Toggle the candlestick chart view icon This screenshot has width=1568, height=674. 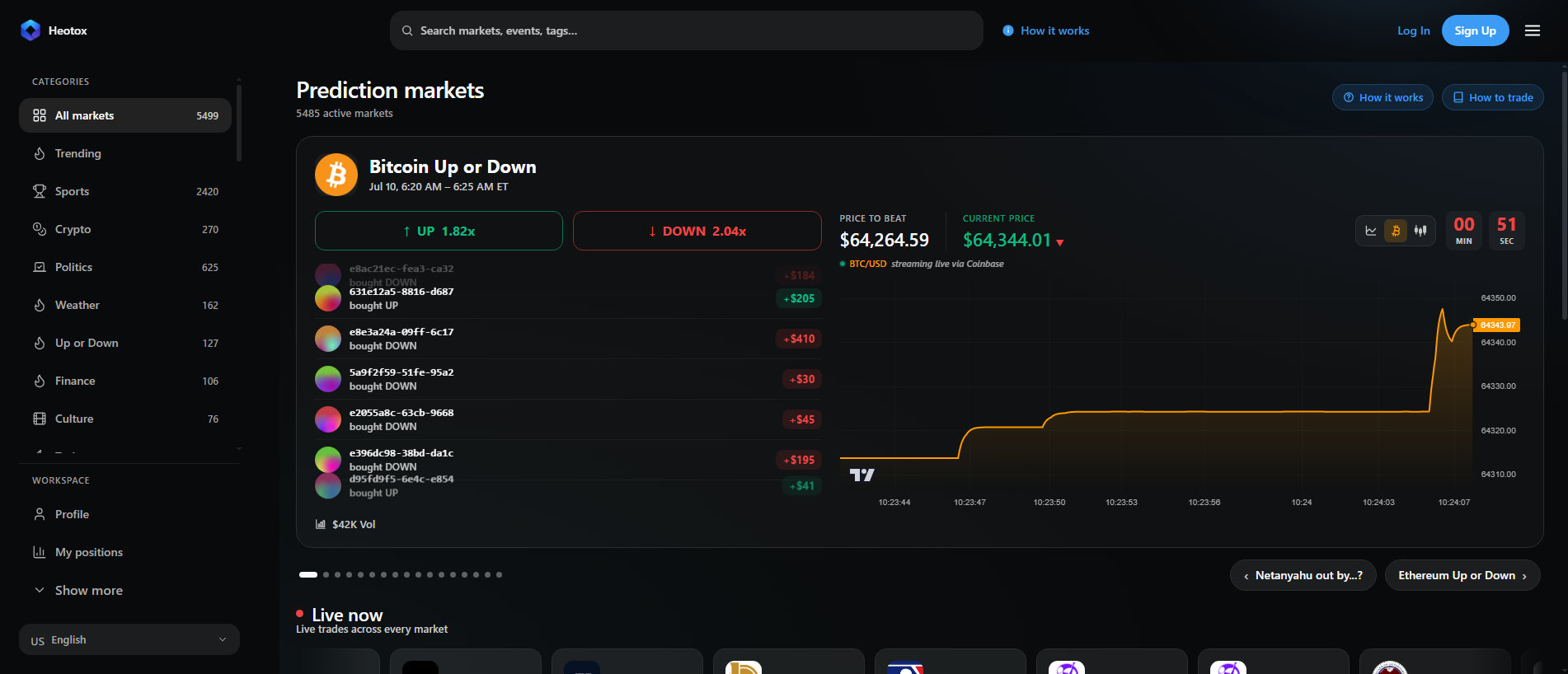(x=1420, y=231)
